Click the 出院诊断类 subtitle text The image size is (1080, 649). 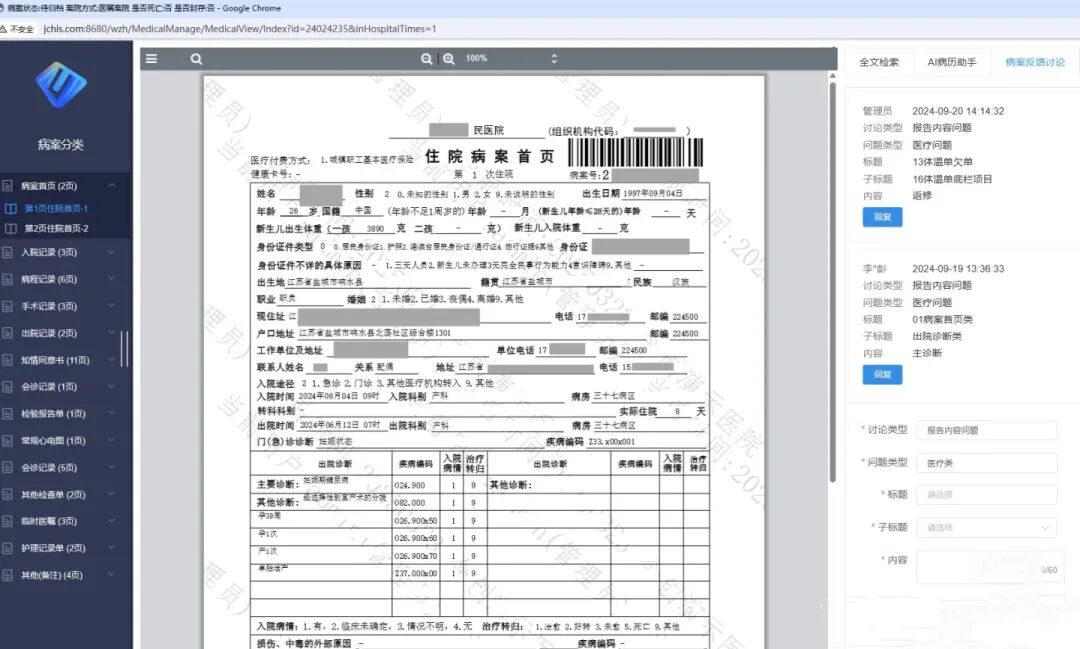[x=937, y=336]
